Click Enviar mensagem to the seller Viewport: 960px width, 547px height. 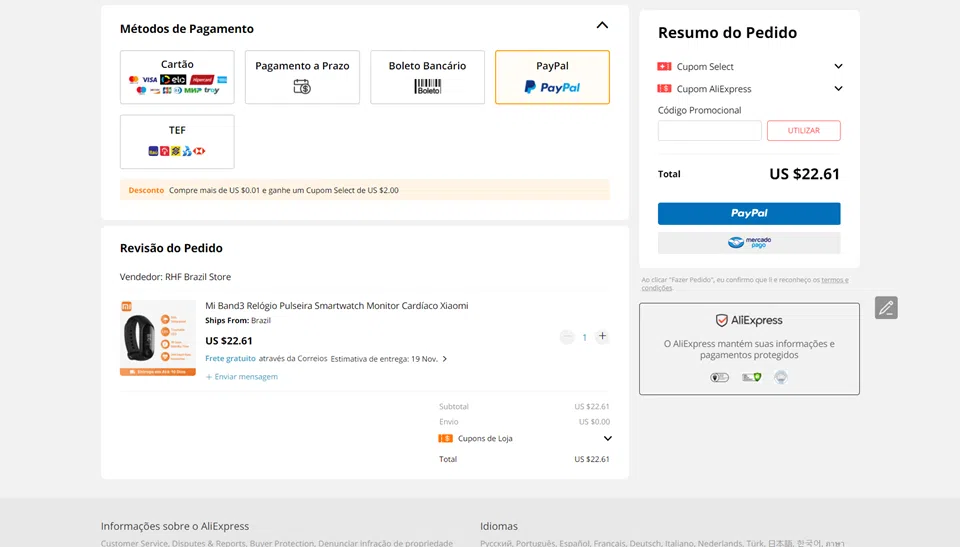[x=242, y=377]
